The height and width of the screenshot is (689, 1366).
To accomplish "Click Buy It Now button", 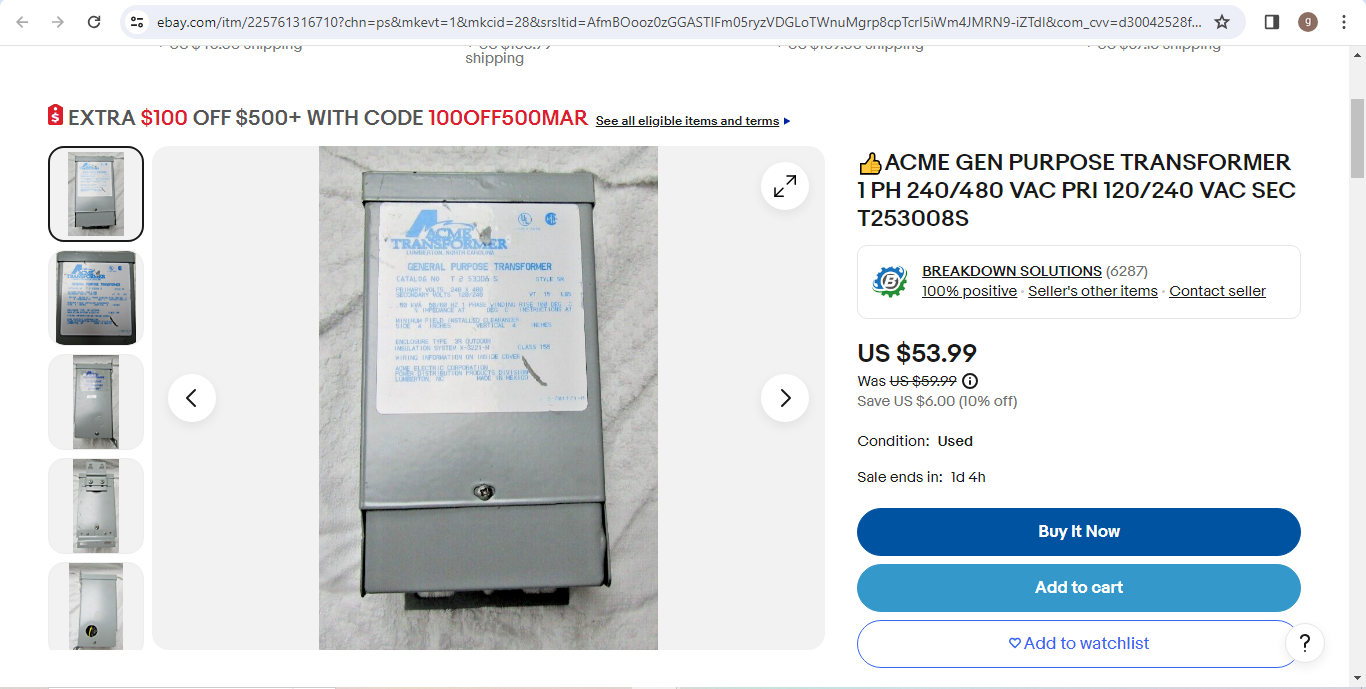I will pyautogui.click(x=1079, y=532).
